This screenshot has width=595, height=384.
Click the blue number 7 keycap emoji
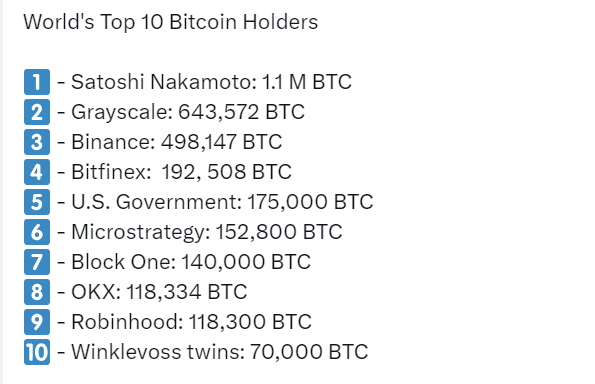pyautogui.click(x=37, y=262)
